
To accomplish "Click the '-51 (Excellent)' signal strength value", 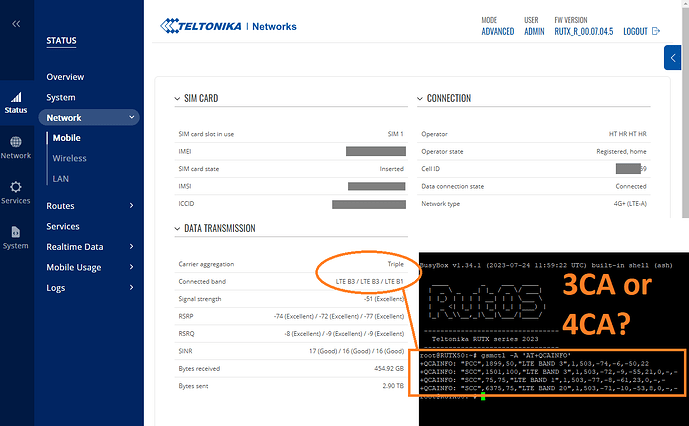I will (384, 299).
